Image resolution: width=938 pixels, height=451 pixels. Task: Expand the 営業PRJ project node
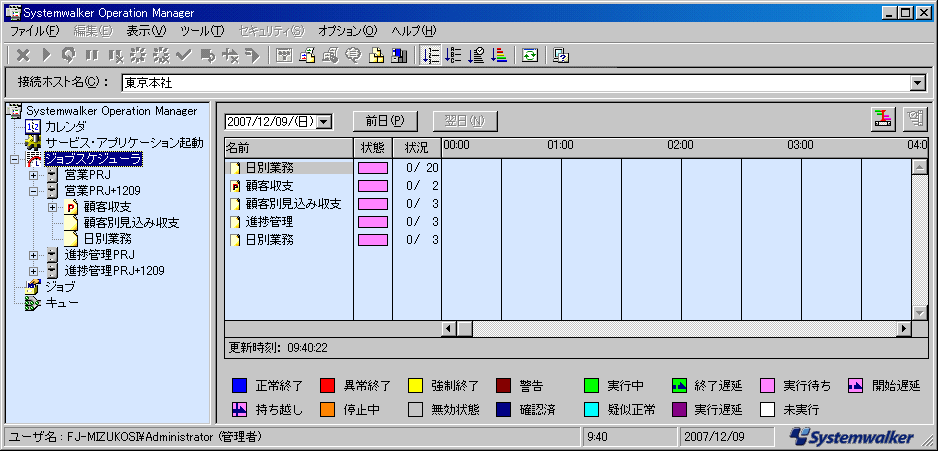tap(34, 175)
